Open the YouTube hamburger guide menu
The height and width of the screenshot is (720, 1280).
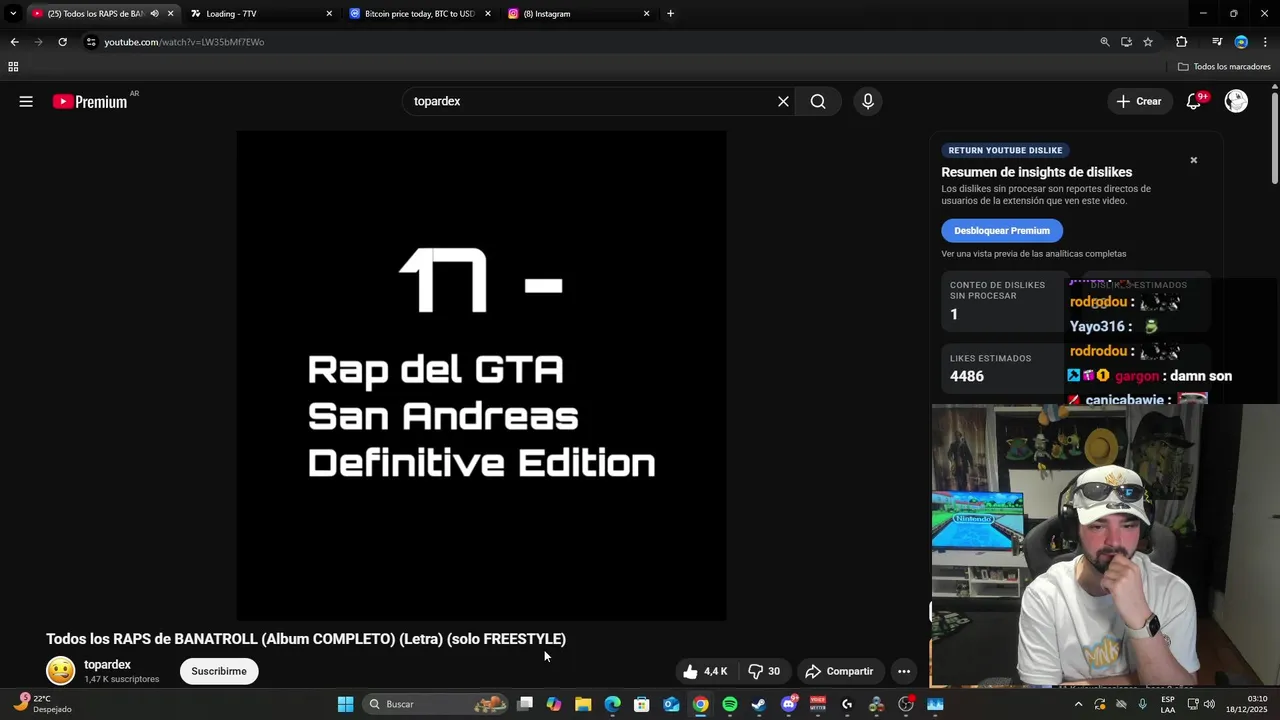pyautogui.click(x=26, y=101)
